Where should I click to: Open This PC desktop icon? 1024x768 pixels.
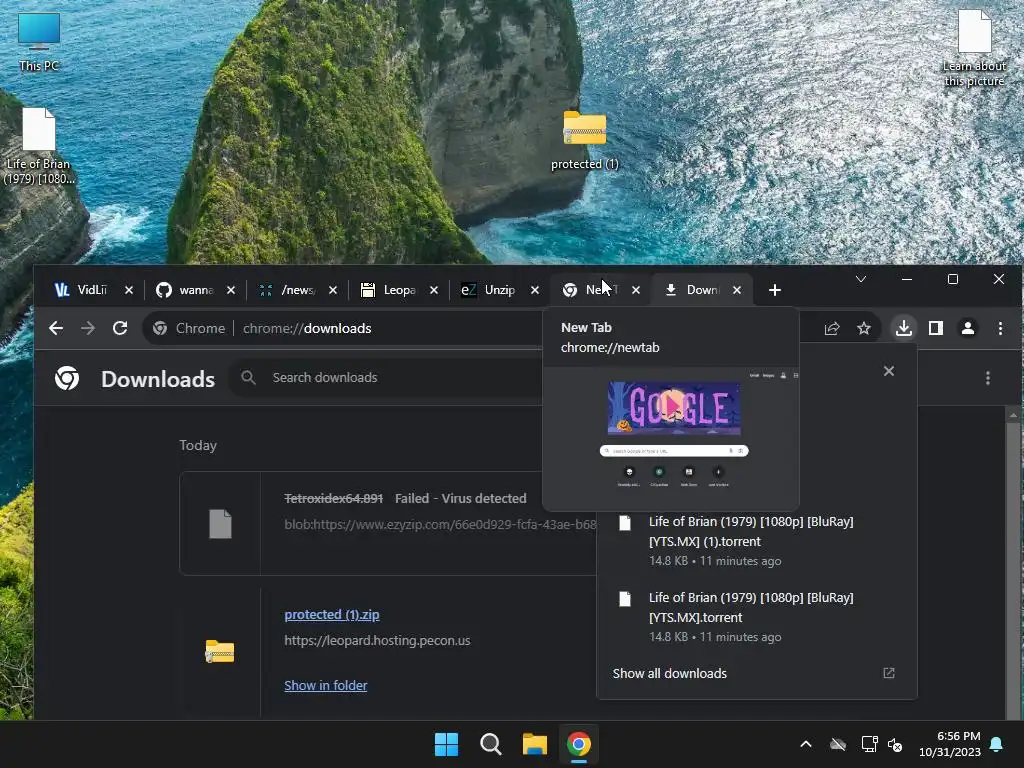39,42
